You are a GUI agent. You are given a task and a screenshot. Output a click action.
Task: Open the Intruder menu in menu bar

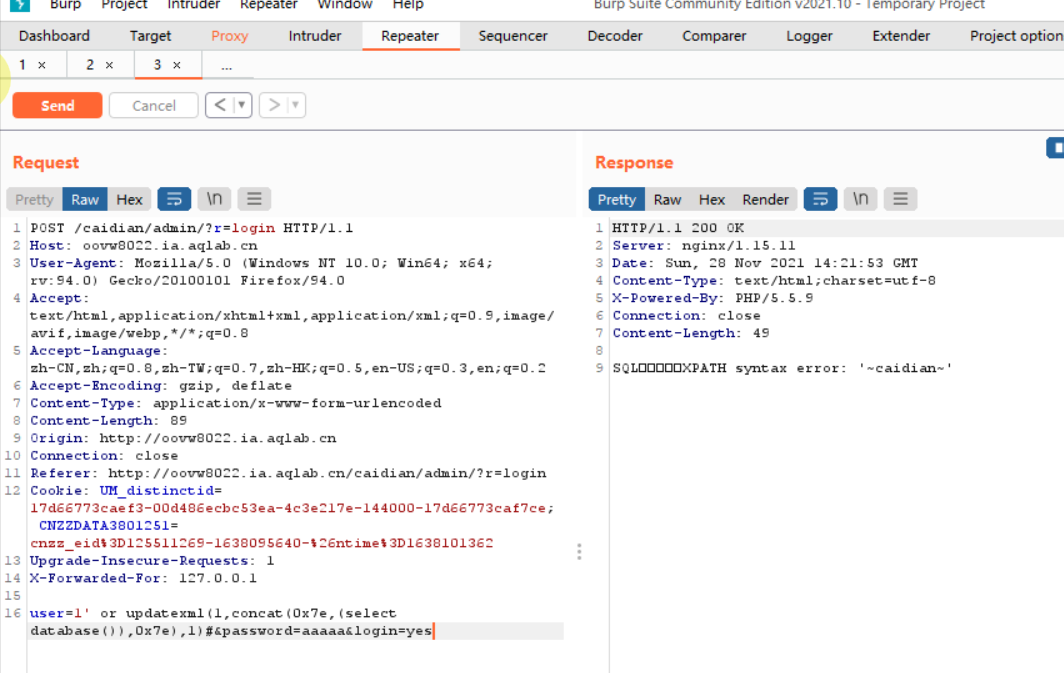193,5
